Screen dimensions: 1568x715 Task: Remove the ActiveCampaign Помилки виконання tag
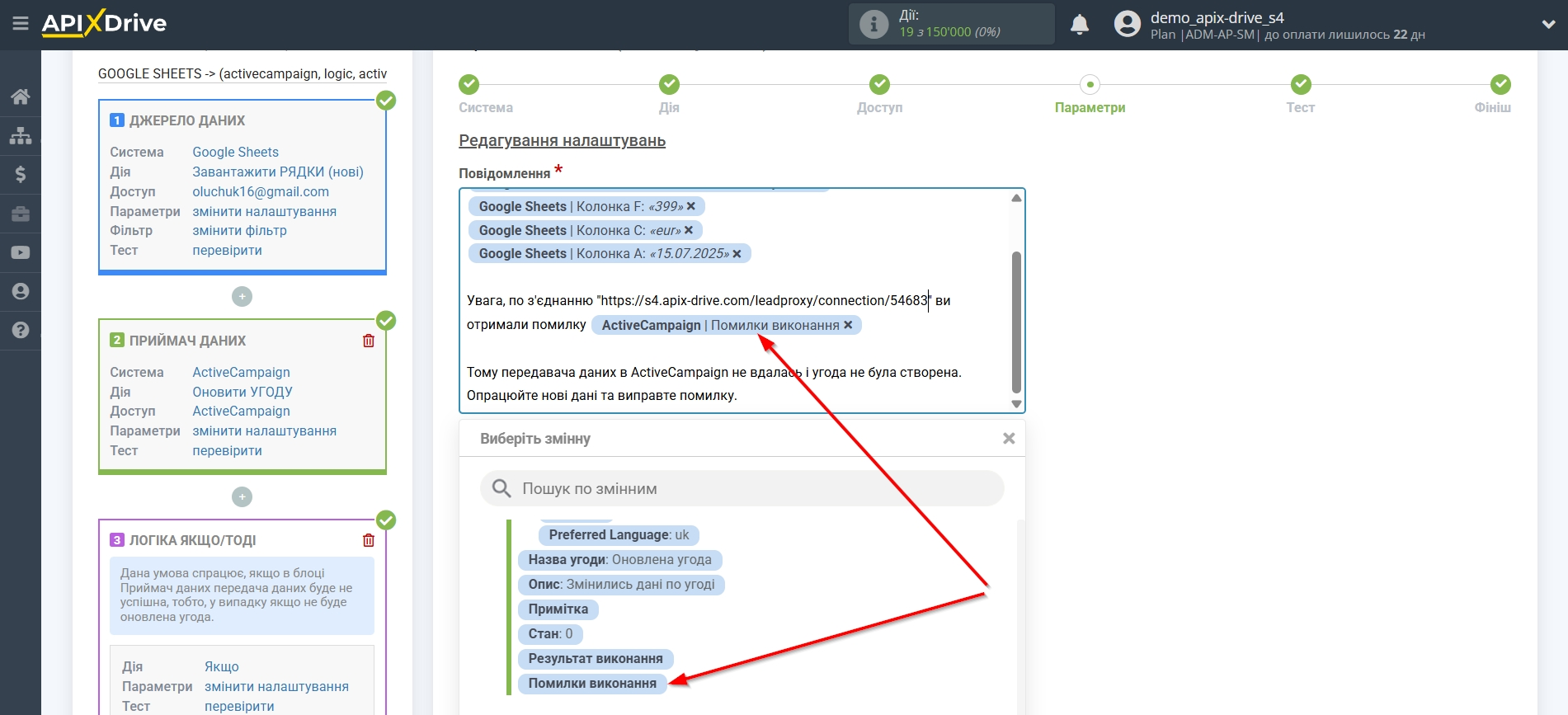pyautogui.click(x=848, y=325)
